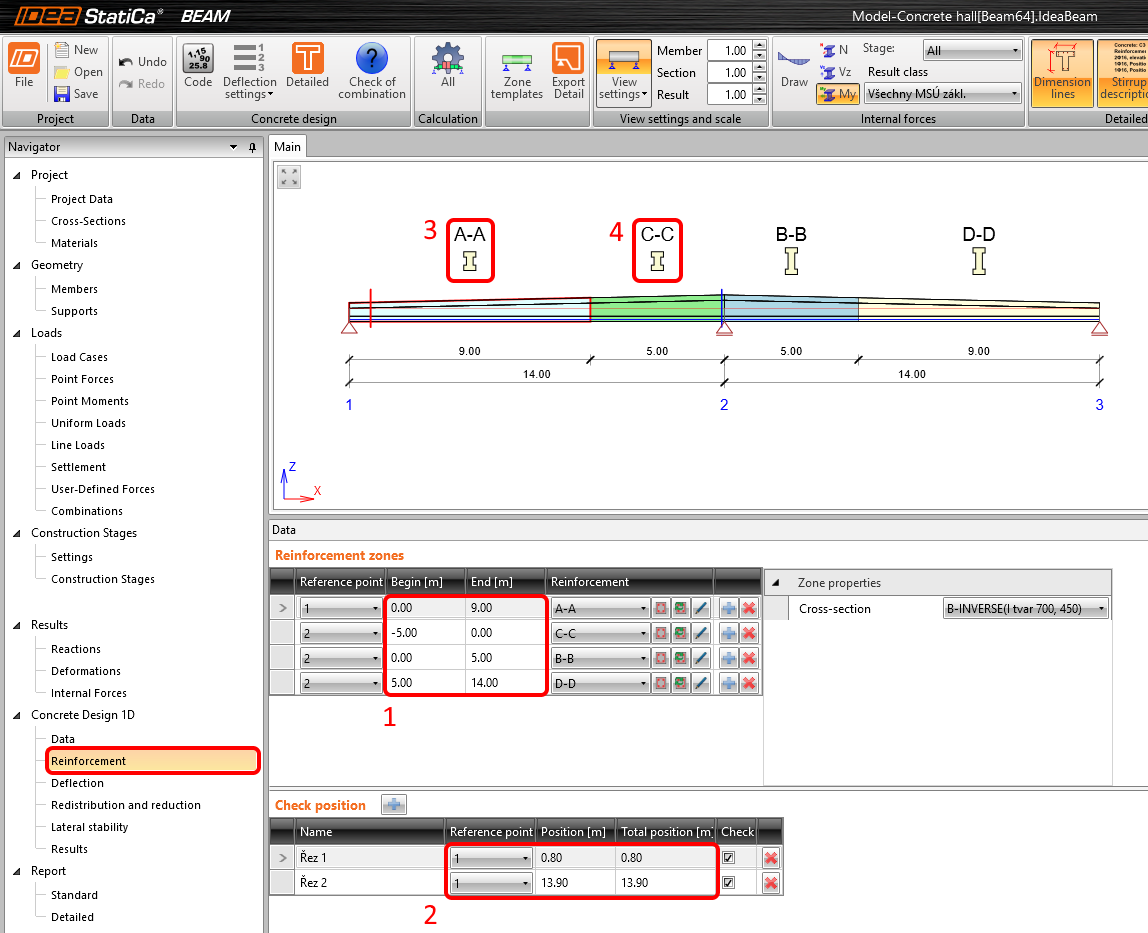
Task: Collapse the Project tree node
Action: tap(16, 175)
